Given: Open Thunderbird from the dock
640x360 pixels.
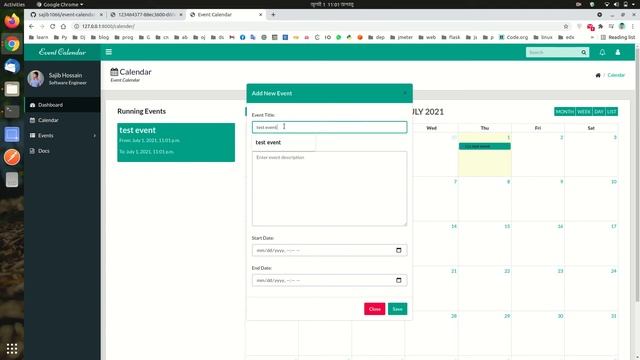Looking at the screenshot, I should coord(12,66).
